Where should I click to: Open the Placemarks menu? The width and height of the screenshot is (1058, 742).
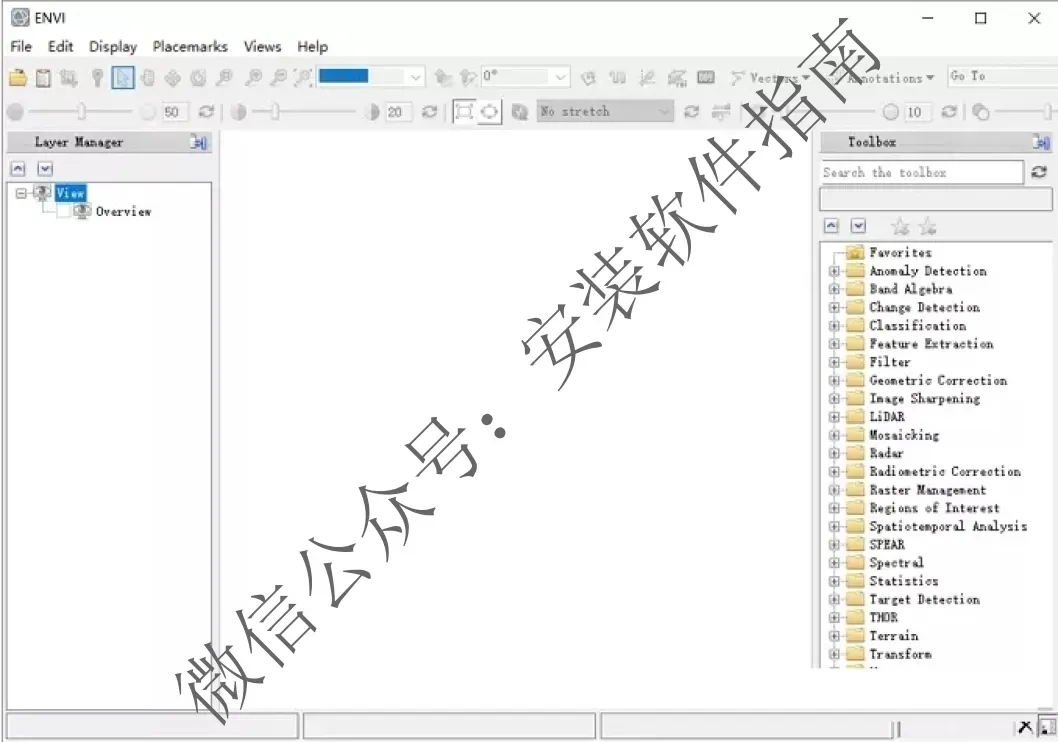tap(190, 47)
